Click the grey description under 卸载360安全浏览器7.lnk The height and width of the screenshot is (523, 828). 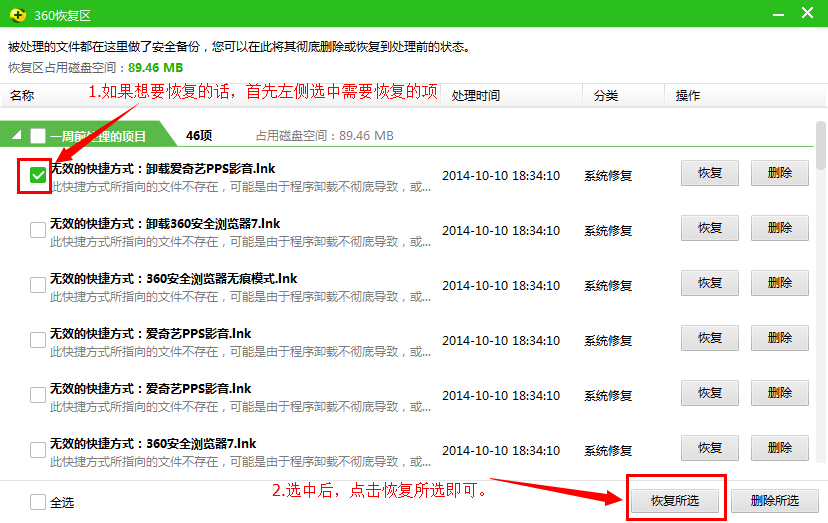click(x=240, y=242)
